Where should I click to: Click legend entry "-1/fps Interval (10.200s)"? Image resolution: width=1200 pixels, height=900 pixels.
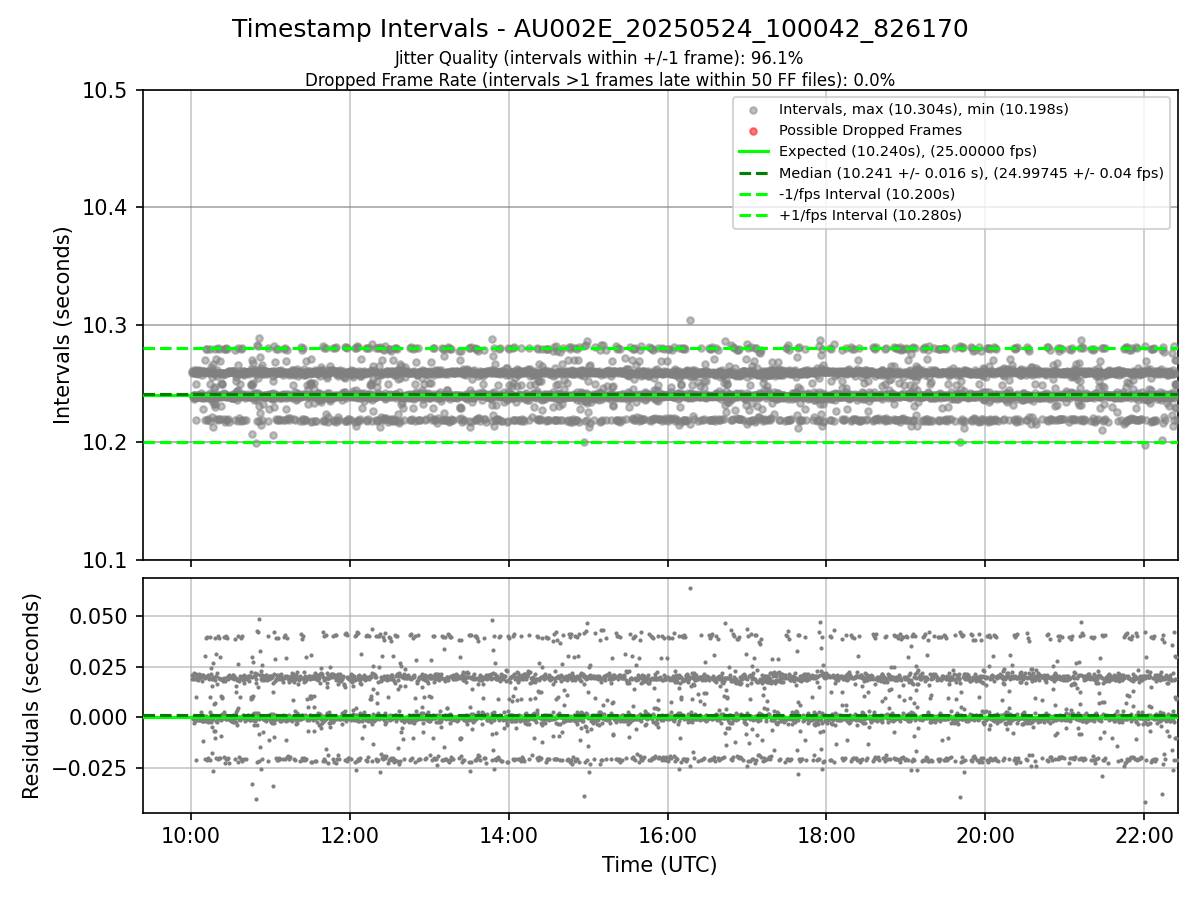(866, 193)
